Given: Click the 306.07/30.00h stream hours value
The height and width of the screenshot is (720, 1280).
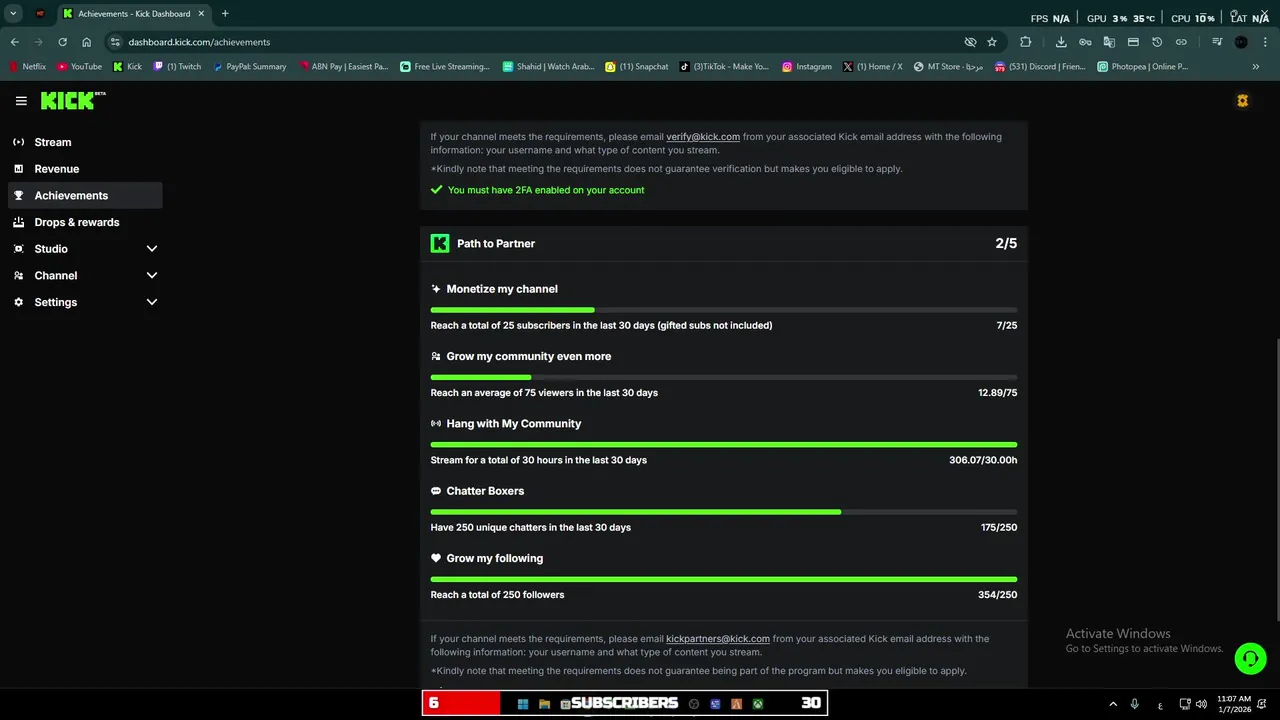Looking at the screenshot, I should (983, 460).
